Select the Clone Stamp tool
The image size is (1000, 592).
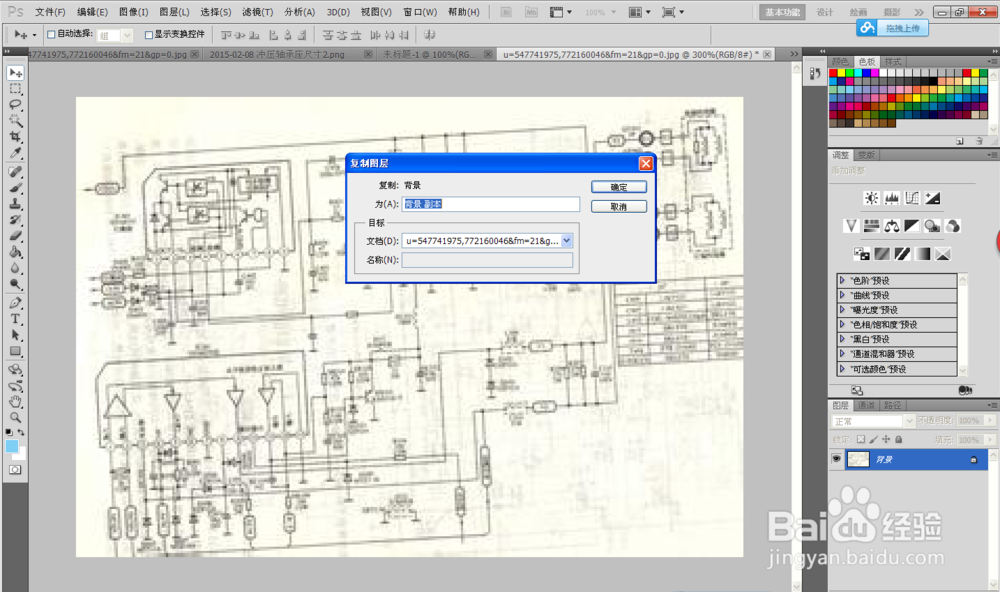(15, 204)
